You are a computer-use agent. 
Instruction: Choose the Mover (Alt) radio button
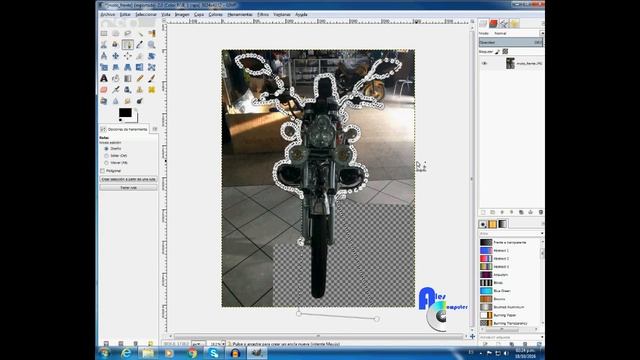[x=107, y=162]
